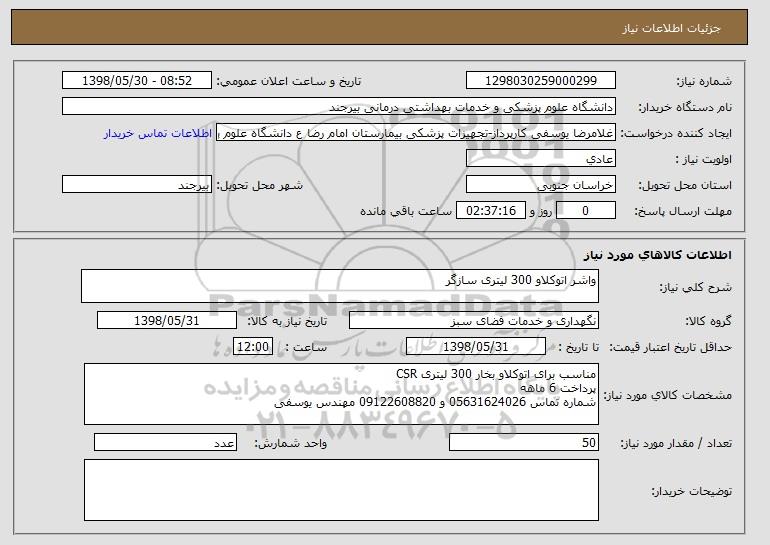Click the label شماره نیاز
The height and width of the screenshot is (545, 770).
pyautogui.click(x=704, y=82)
